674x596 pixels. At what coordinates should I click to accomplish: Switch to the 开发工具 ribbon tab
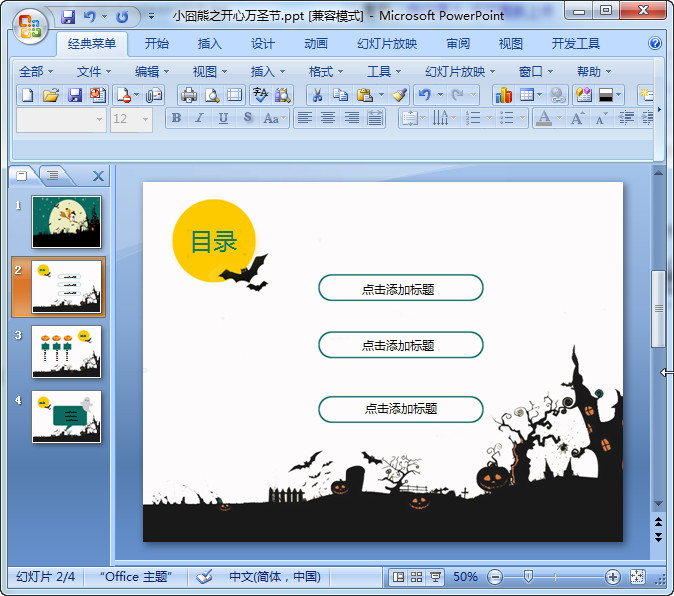(x=576, y=43)
